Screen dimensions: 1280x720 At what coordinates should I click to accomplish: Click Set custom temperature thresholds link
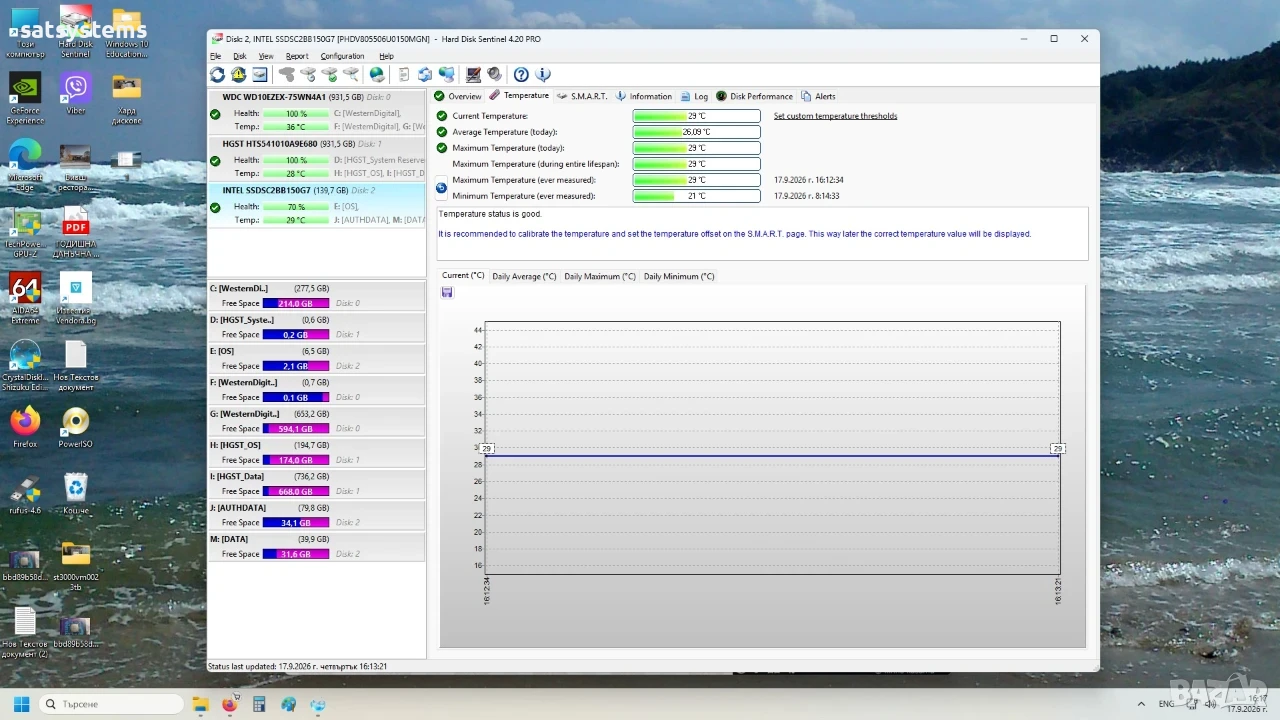pos(835,116)
